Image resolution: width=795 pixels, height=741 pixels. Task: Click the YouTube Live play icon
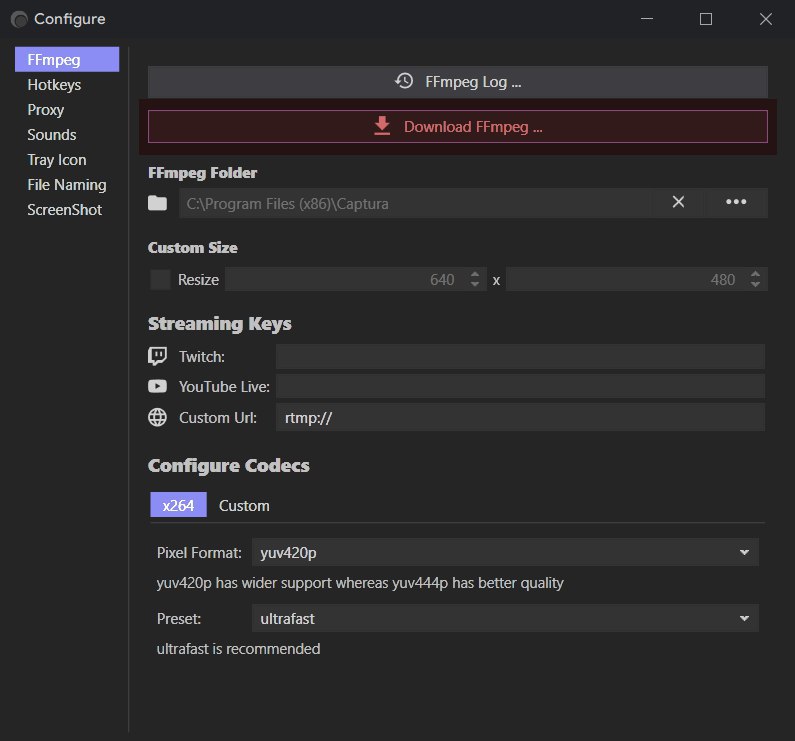(157, 386)
